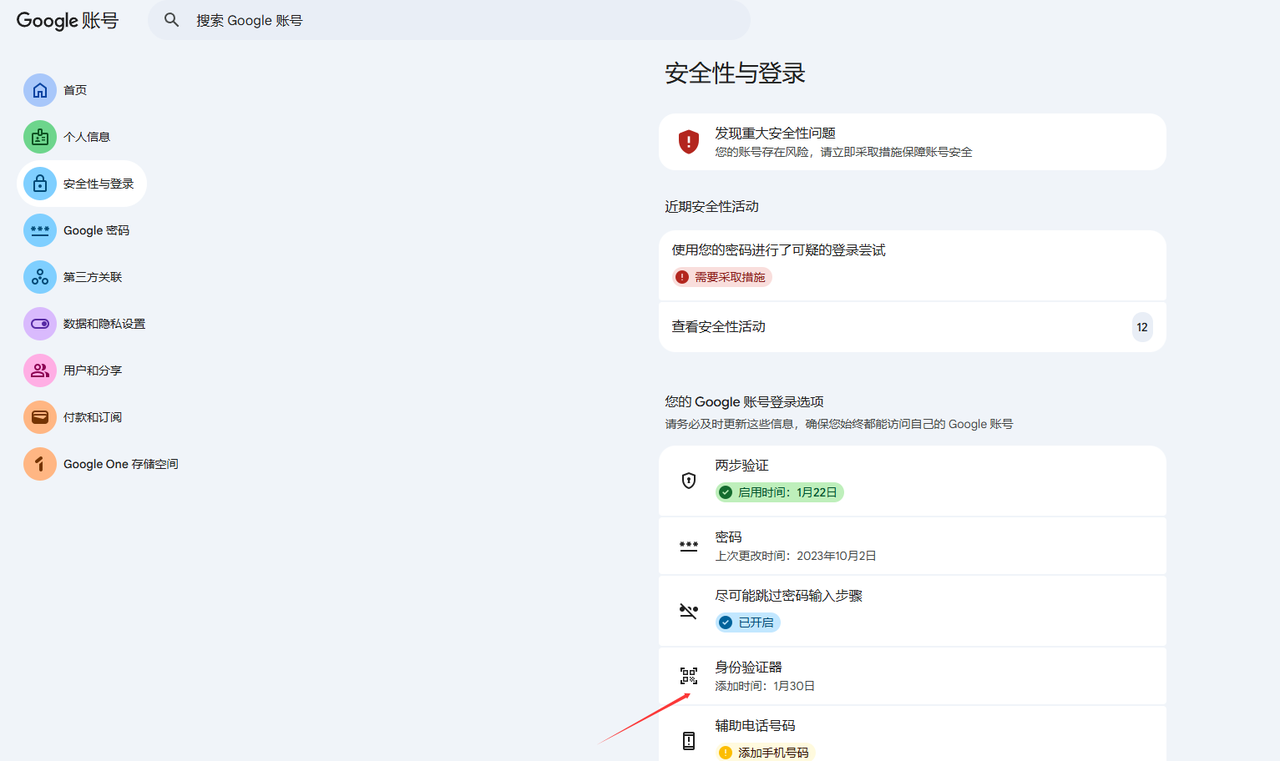Select 安全性与登录 in sidebar
The height and width of the screenshot is (761, 1280).
point(83,184)
